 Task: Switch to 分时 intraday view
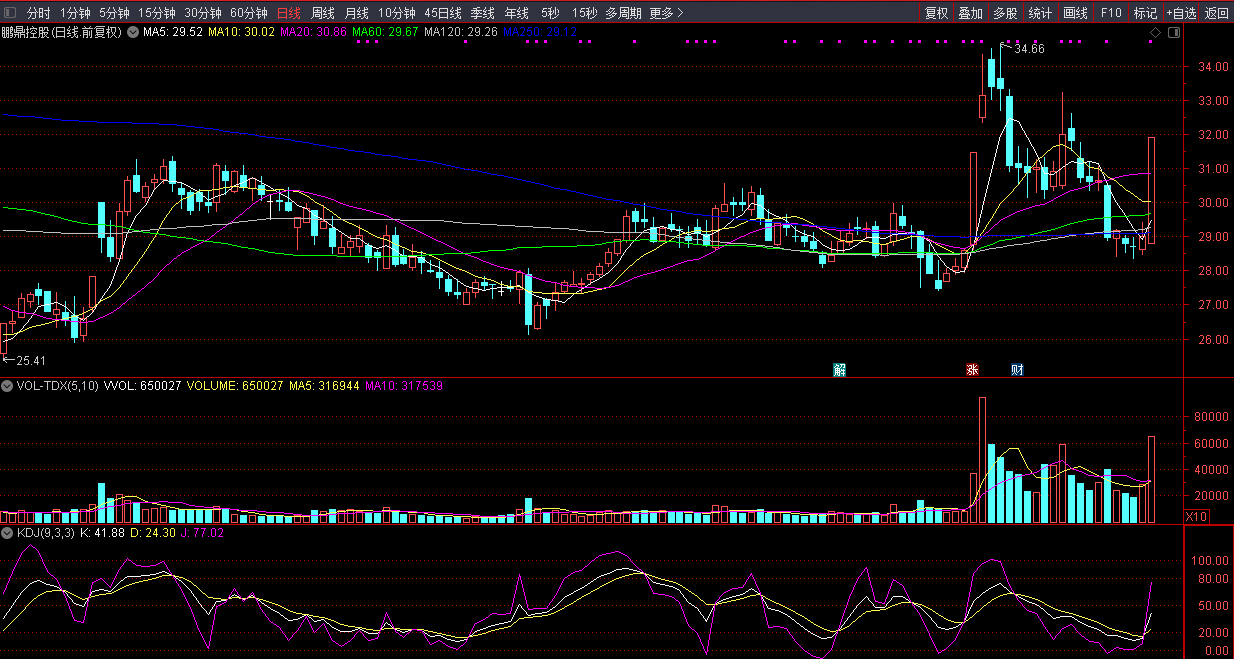(x=38, y=13)
